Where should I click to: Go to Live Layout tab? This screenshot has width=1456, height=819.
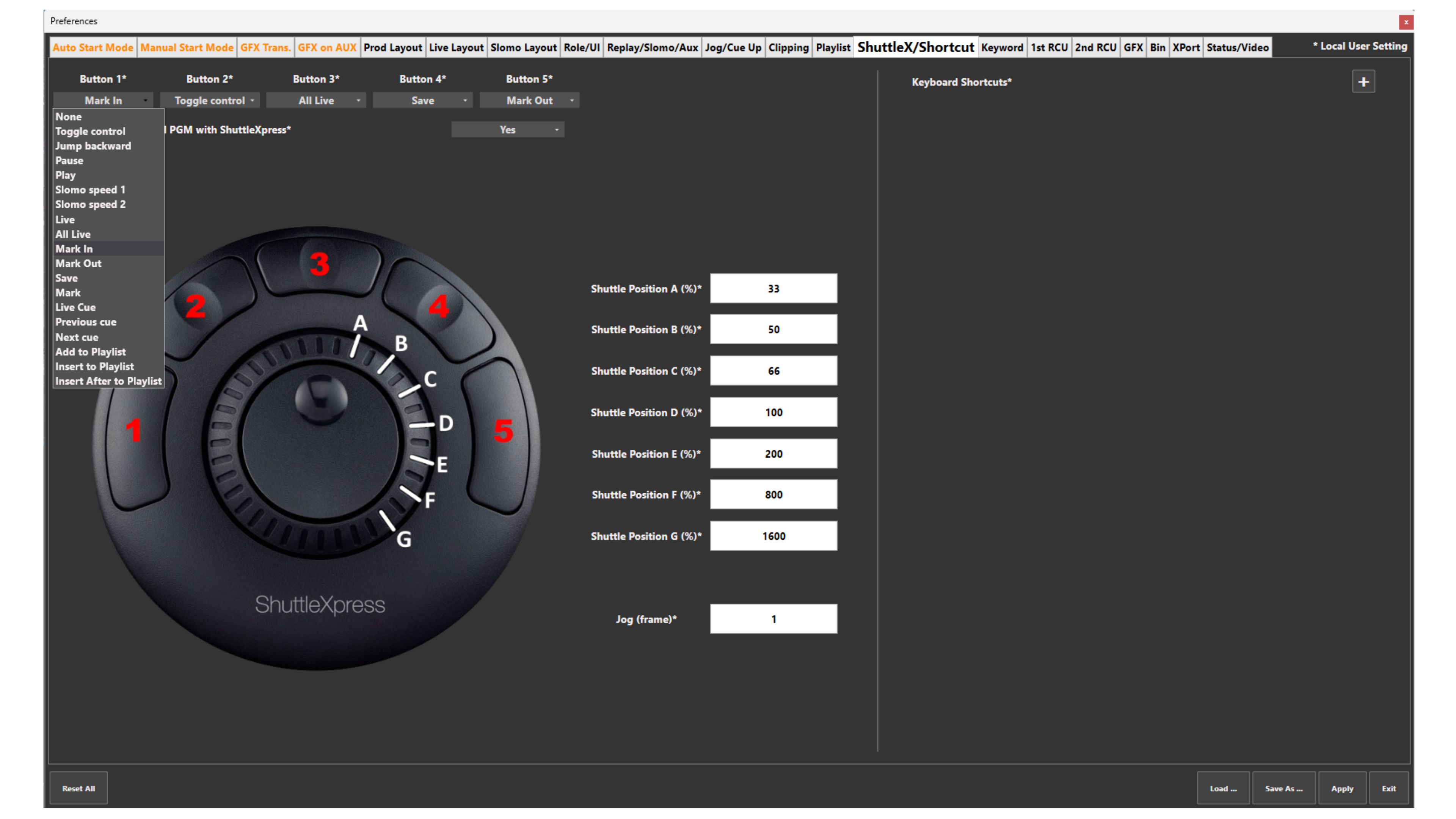point(456,47)
